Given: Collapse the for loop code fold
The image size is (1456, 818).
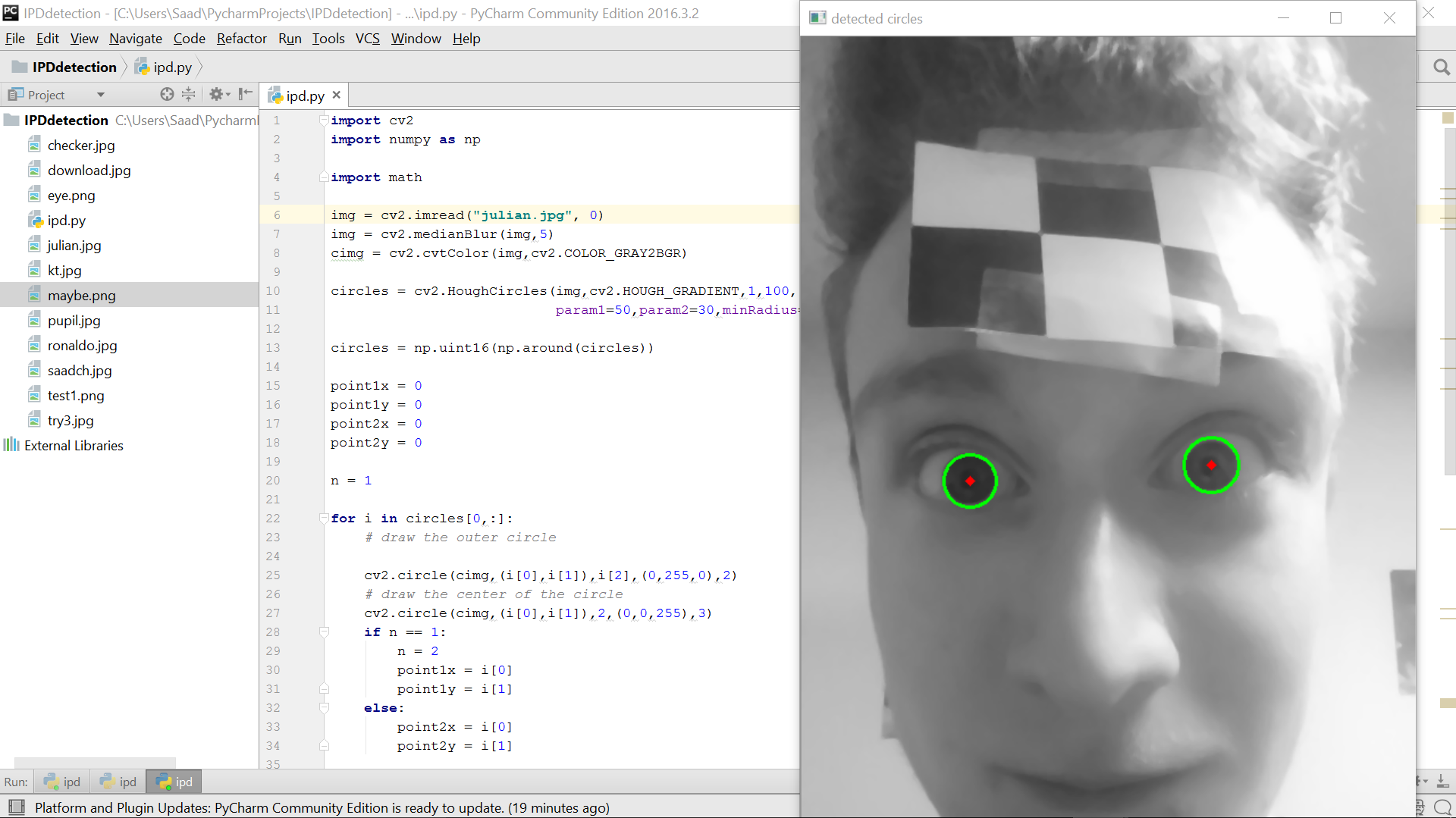Looking at the screenshot, I should coord(324,519).
